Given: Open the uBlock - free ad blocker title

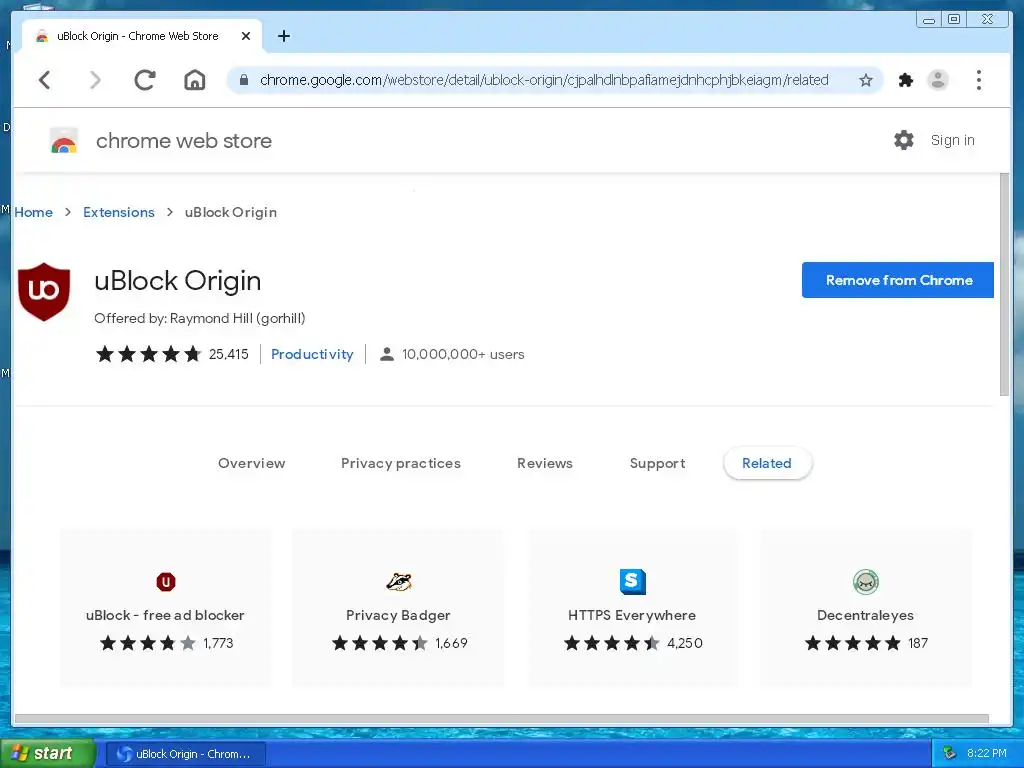Looking at the screenshot, I should coord(165,615).
